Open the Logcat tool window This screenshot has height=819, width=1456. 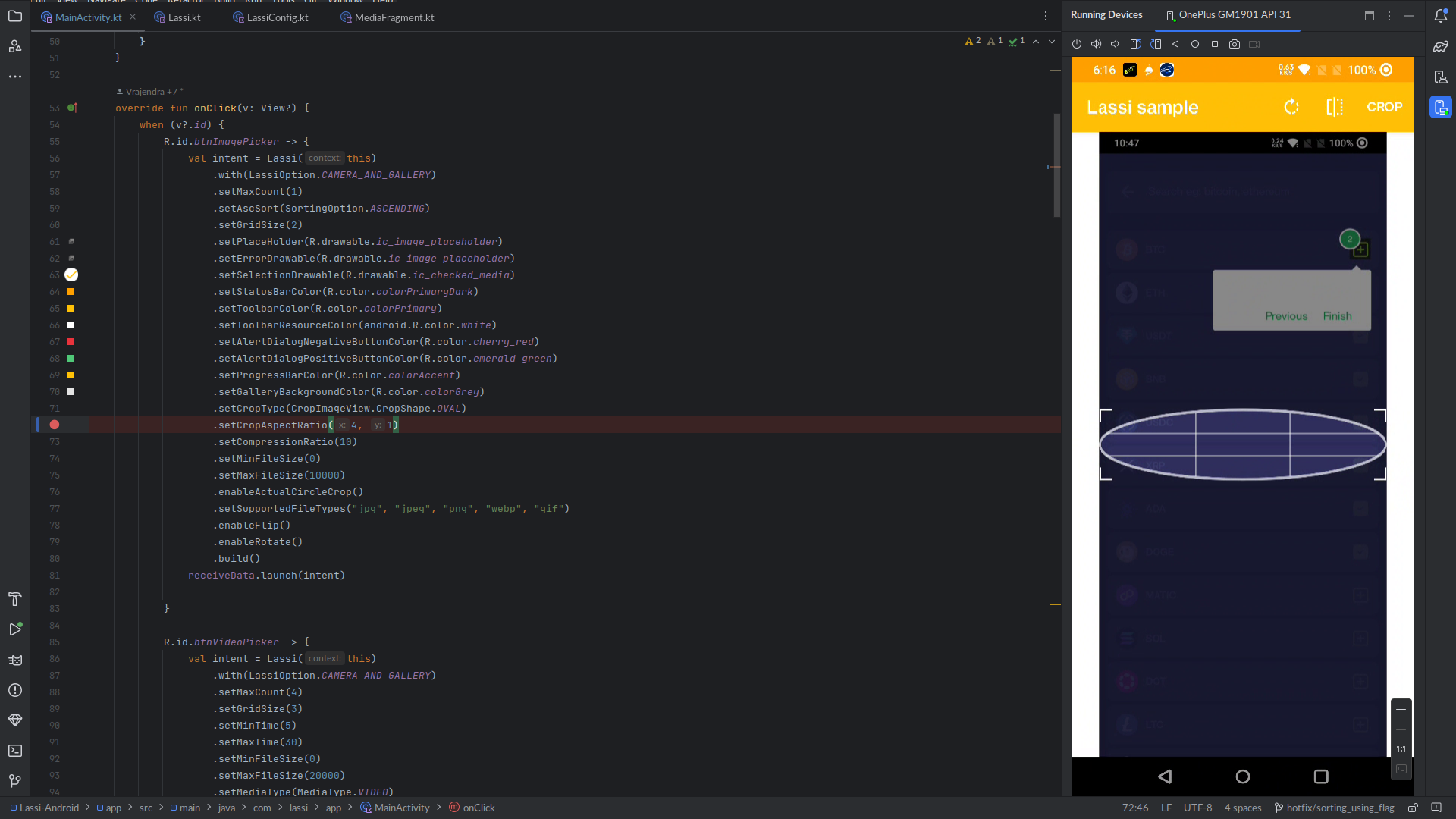[x=15, y=660]
